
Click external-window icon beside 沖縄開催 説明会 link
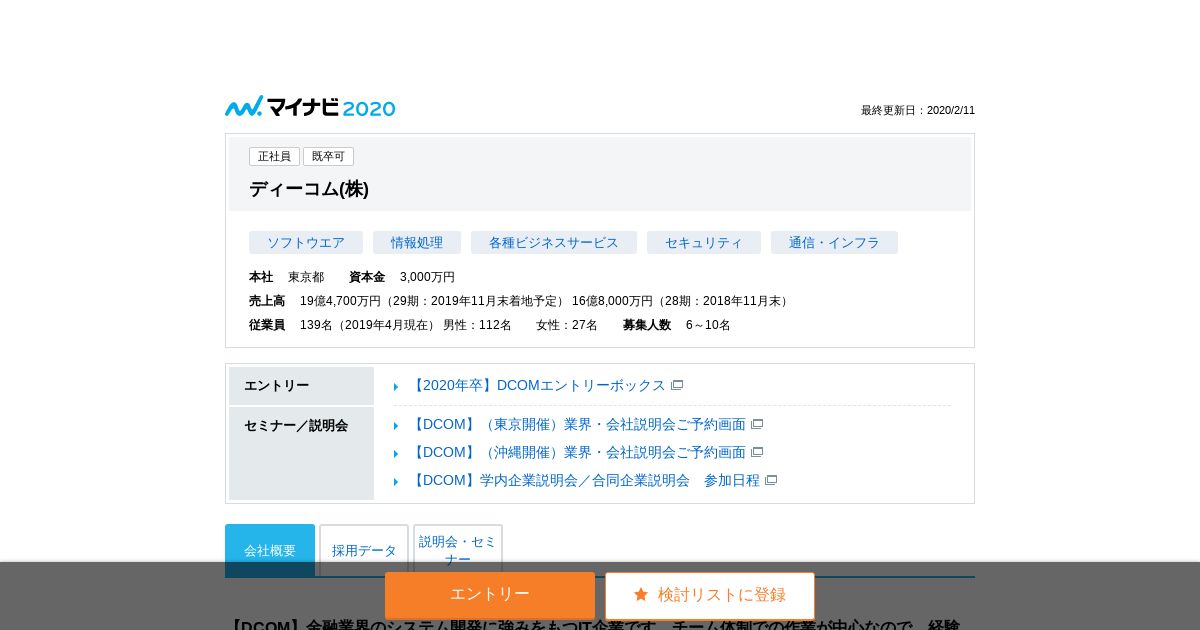tap(757, 452)
